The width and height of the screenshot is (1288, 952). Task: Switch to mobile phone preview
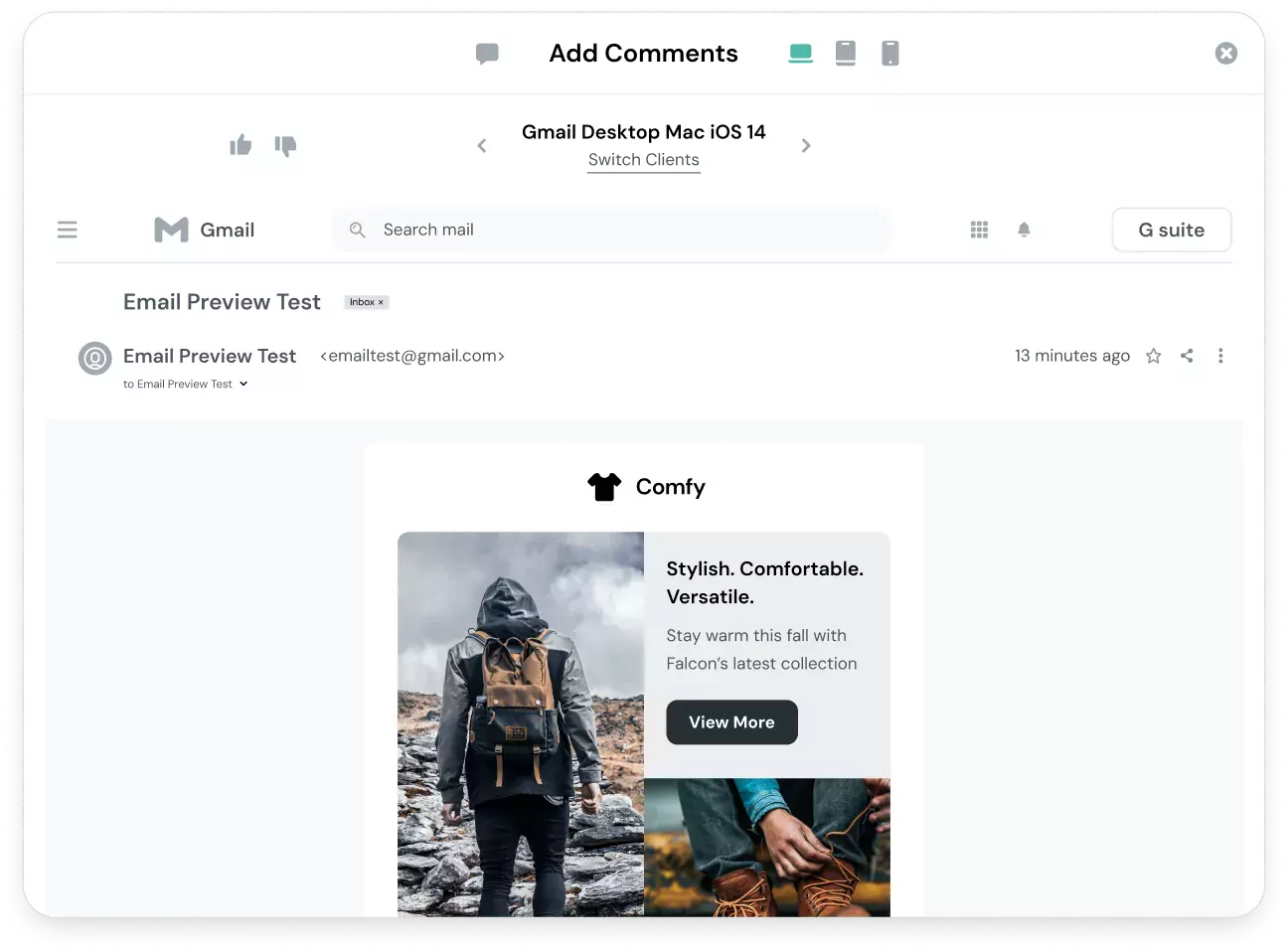890,54
